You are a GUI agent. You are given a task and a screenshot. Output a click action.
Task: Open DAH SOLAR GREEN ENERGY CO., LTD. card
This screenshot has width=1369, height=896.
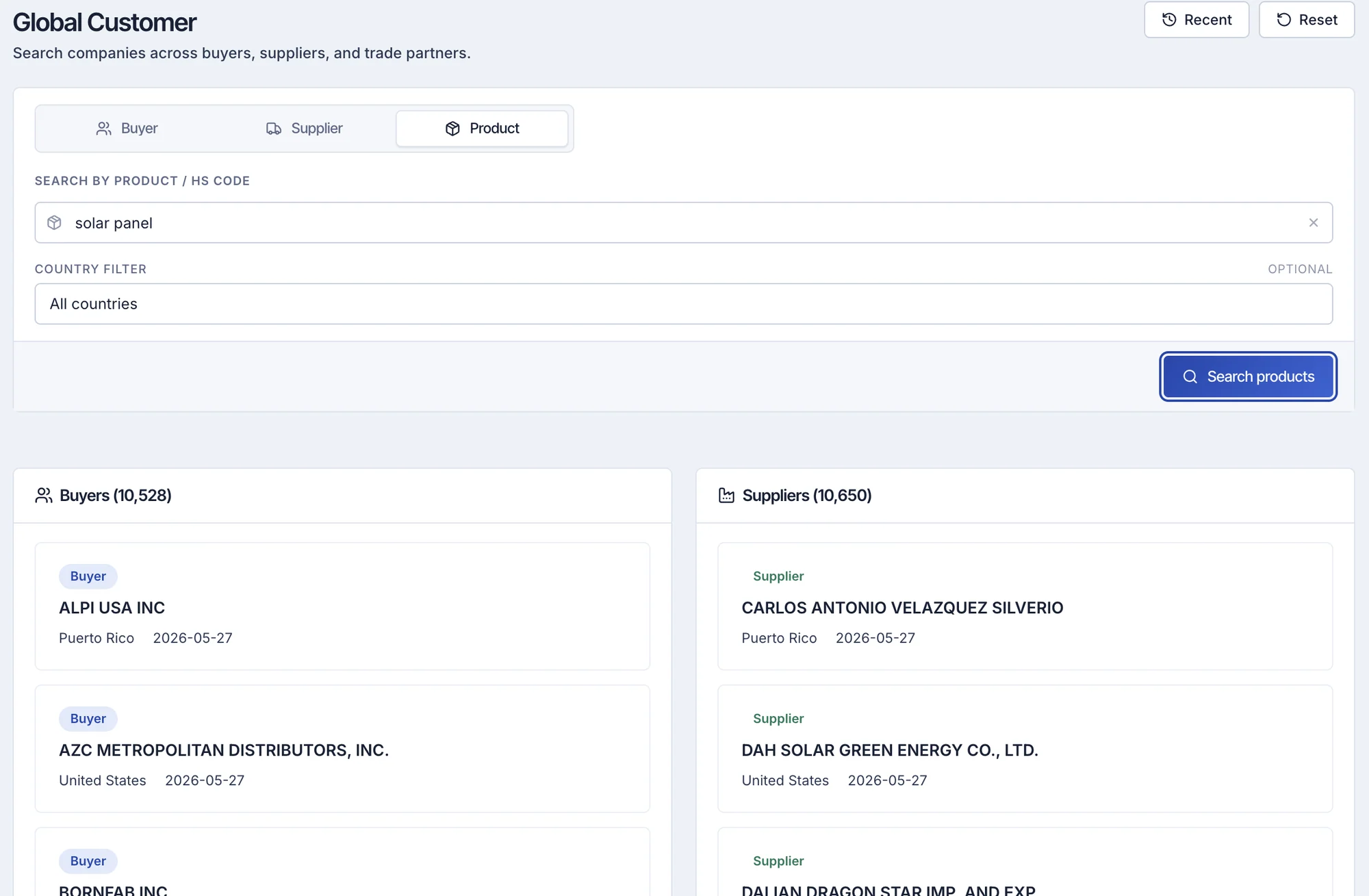tap(1025, 749)
